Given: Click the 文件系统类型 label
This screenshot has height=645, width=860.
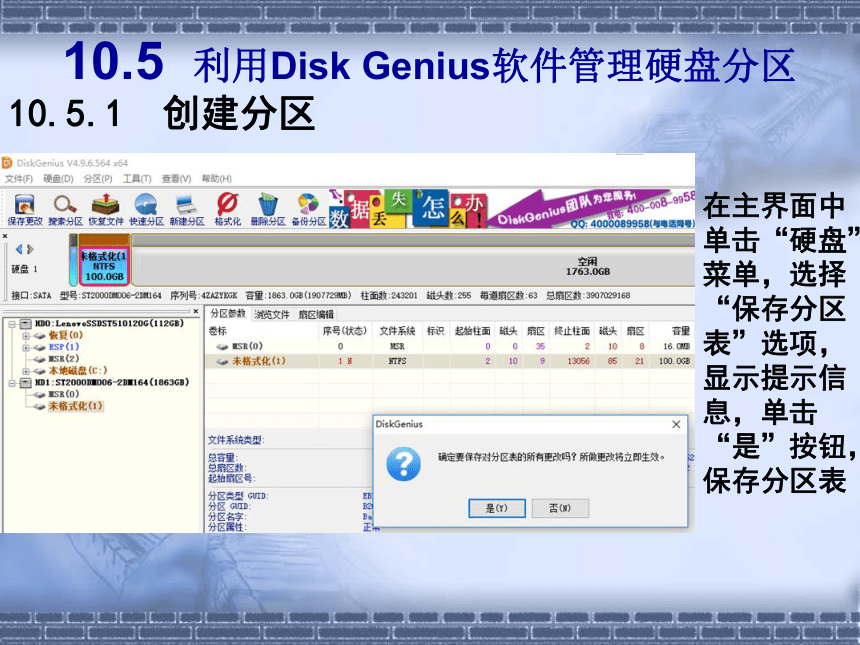Looking at the screenshot, I should pyautogui.click(x=236, y=440).
